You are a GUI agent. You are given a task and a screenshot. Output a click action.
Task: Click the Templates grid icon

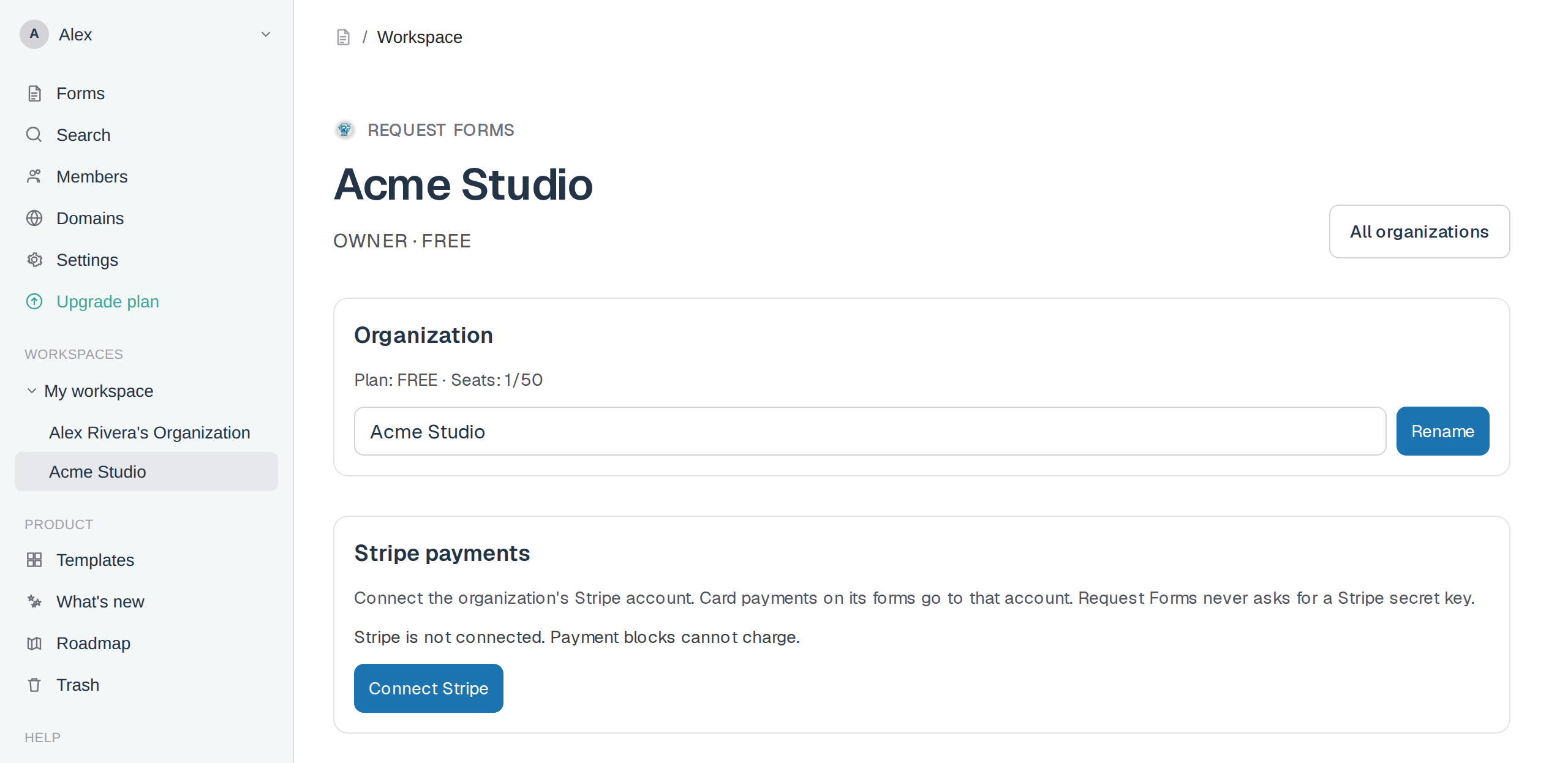coord(34,560)
